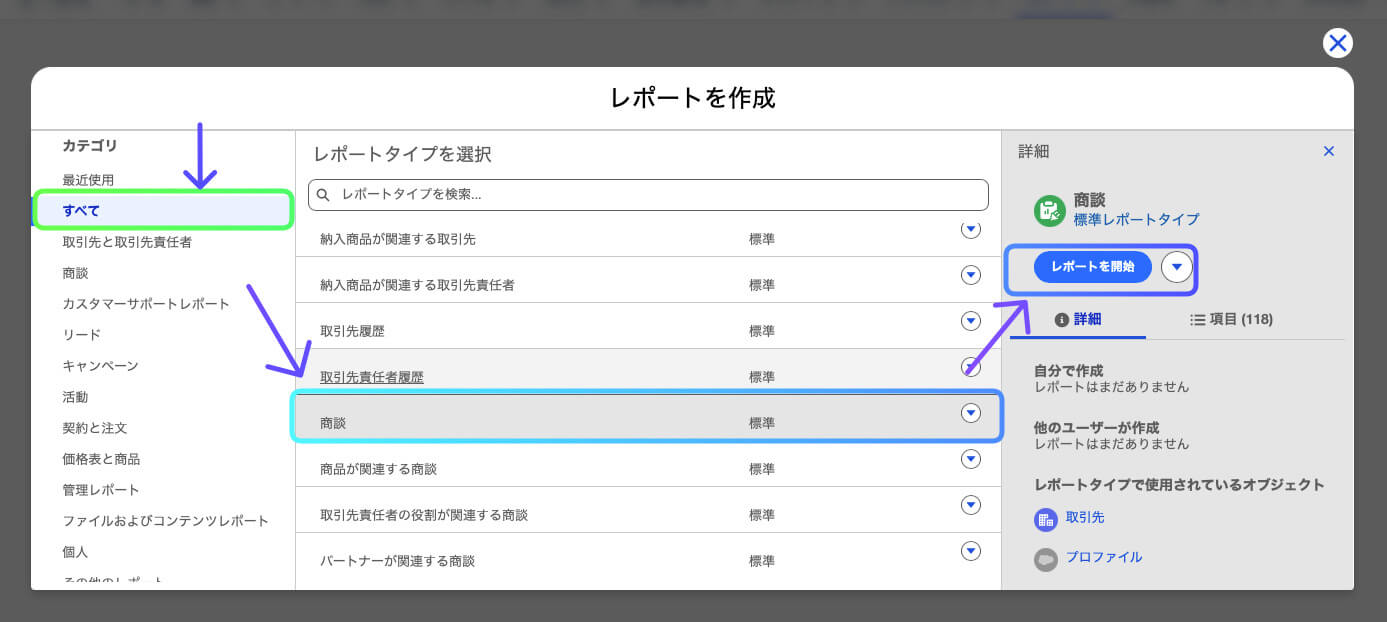Switch to the 項目 (118) tab
This screenshot has width=1387, height=622.
coord(1231,320)
